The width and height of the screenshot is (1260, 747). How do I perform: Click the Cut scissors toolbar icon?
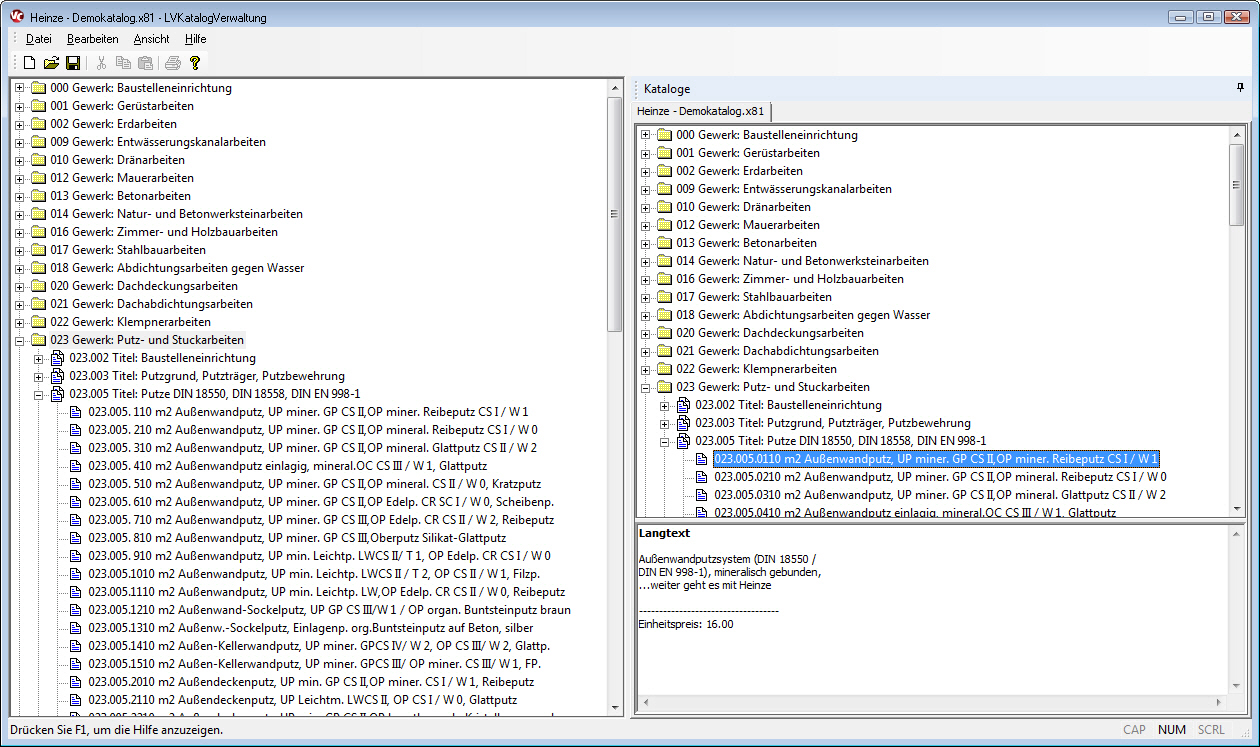[x=101, y=63]
